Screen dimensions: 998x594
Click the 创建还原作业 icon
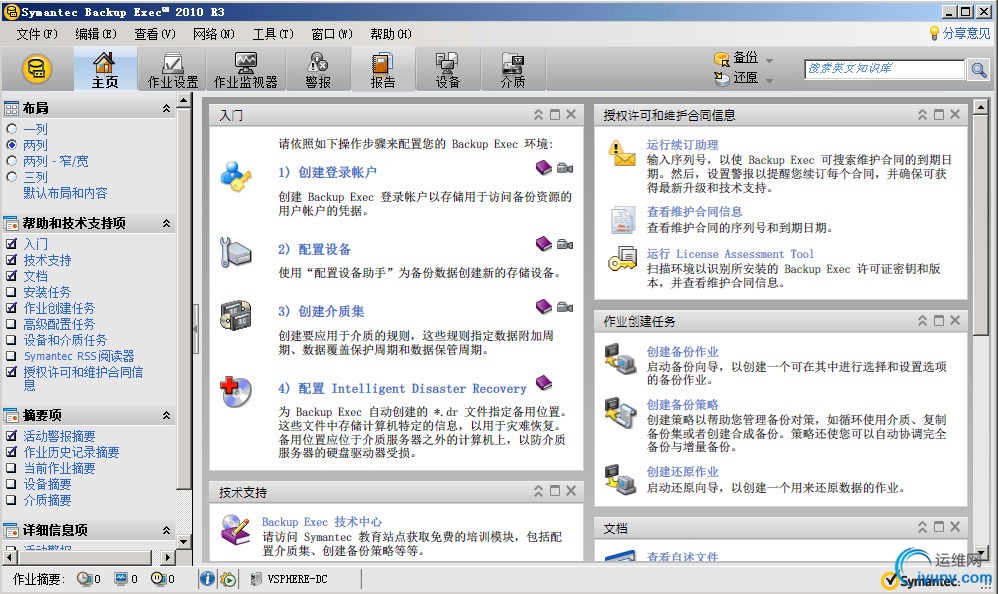(x=620, y=479)
